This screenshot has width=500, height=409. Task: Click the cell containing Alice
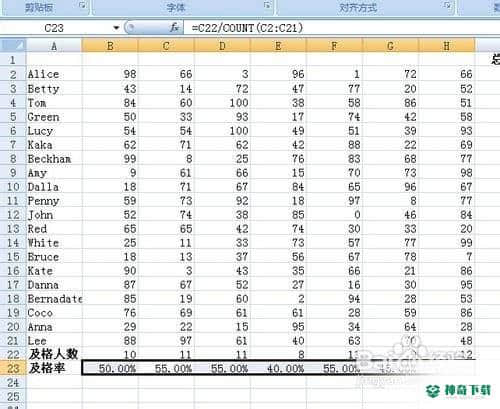click(54, 74)
